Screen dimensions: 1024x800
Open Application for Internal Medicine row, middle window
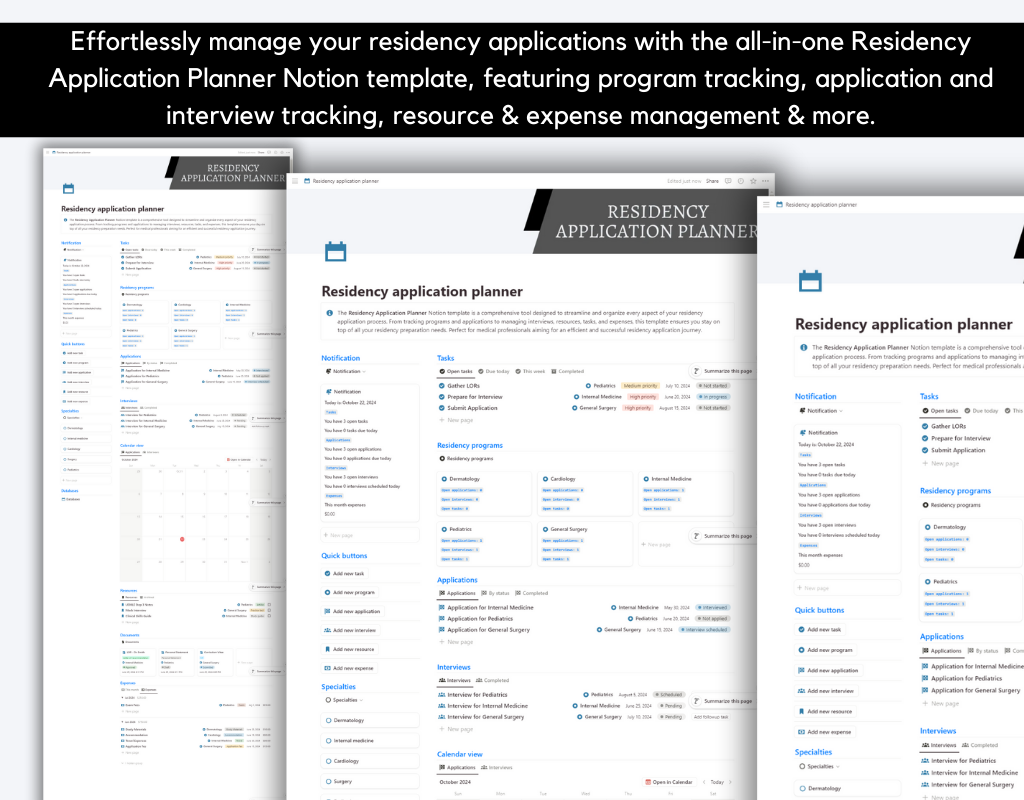tap(584, 607)
